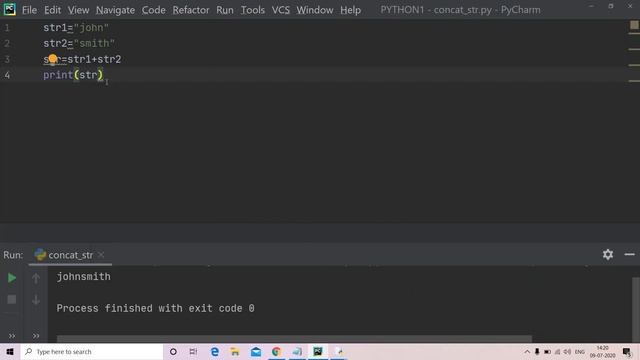Click the taskbar app left of PyCharm
This screenshot has height=360, width=640.
(x=297, y=351)
